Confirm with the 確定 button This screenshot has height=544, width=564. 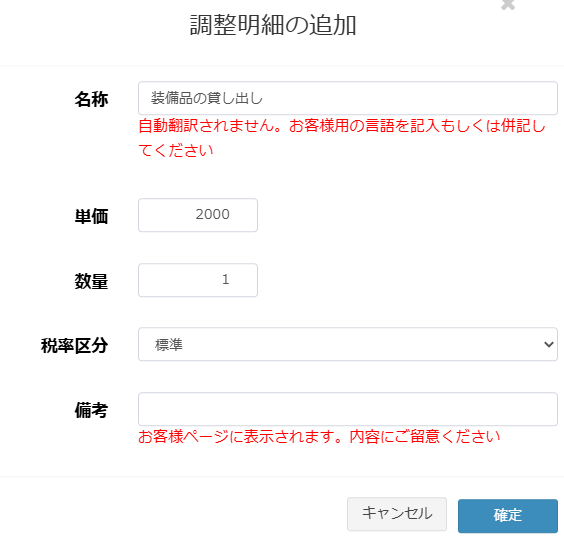pyautogui.click(x=508, y=516)
